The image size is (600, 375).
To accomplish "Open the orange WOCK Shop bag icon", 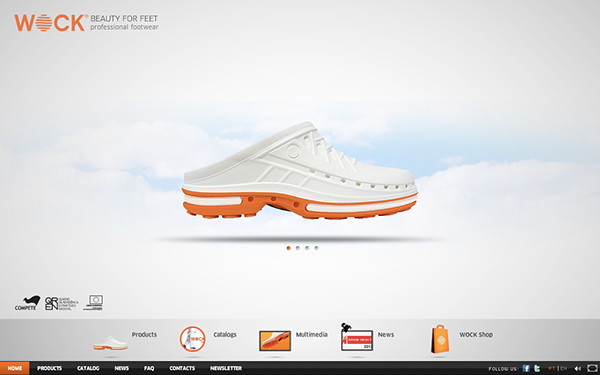I will (x=440, y=339).
